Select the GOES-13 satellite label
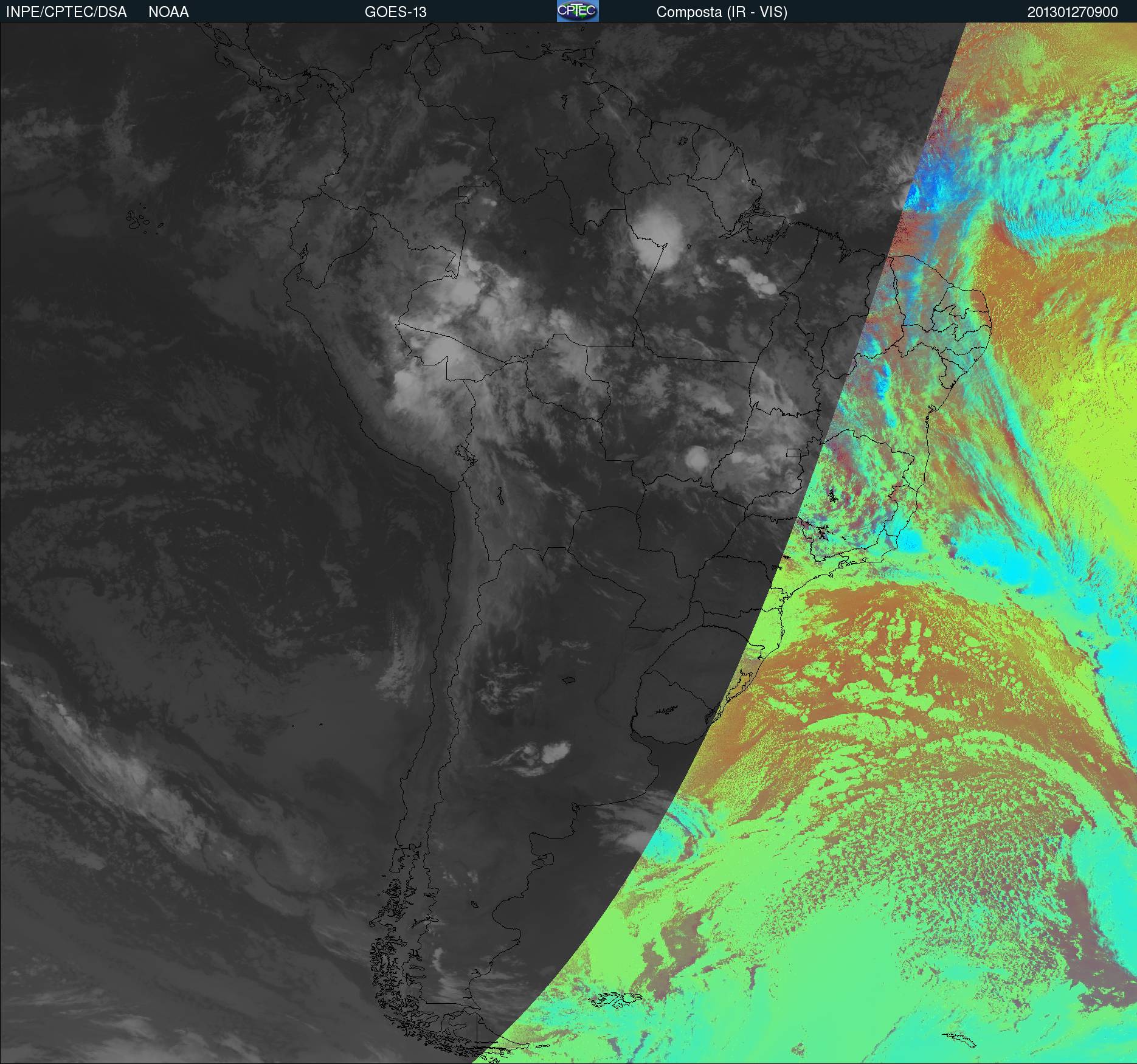This screenshot has width=1137, height=1064. pyautogui.click(x=395, y=12)
